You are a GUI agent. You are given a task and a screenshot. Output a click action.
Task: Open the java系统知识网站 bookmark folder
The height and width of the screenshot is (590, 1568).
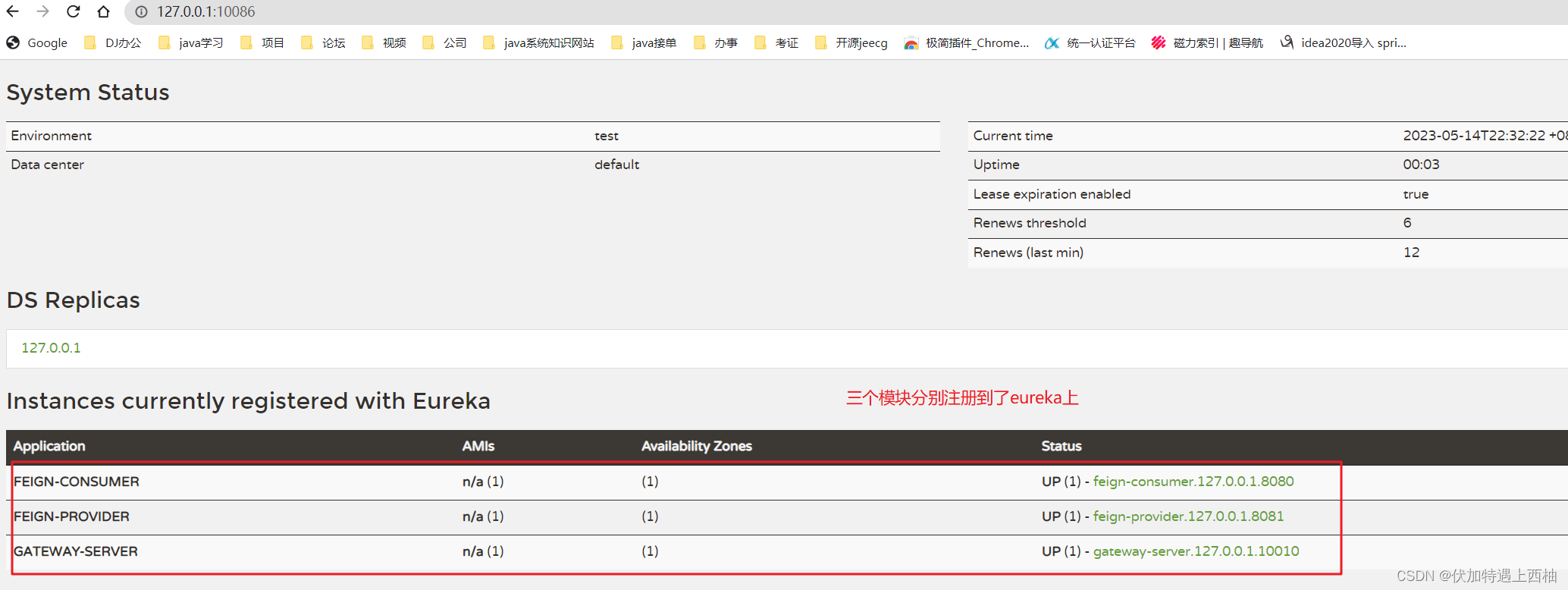[538, 43]
